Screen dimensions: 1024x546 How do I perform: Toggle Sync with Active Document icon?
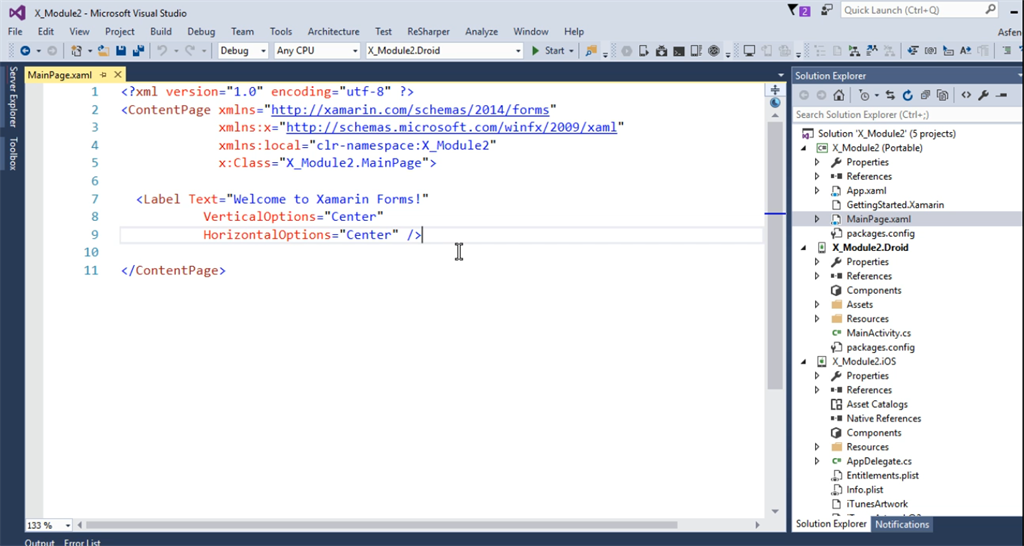890,96
